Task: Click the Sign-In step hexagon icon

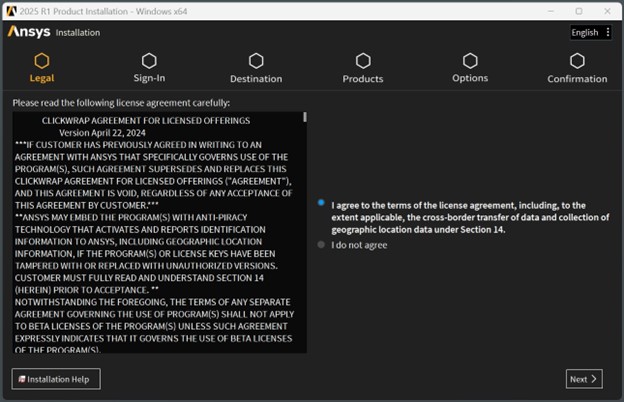Action: coord(149,61)
